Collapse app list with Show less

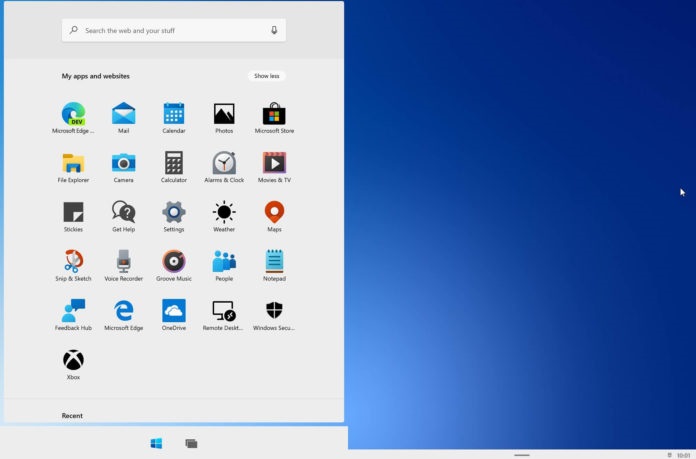point(267,76)
